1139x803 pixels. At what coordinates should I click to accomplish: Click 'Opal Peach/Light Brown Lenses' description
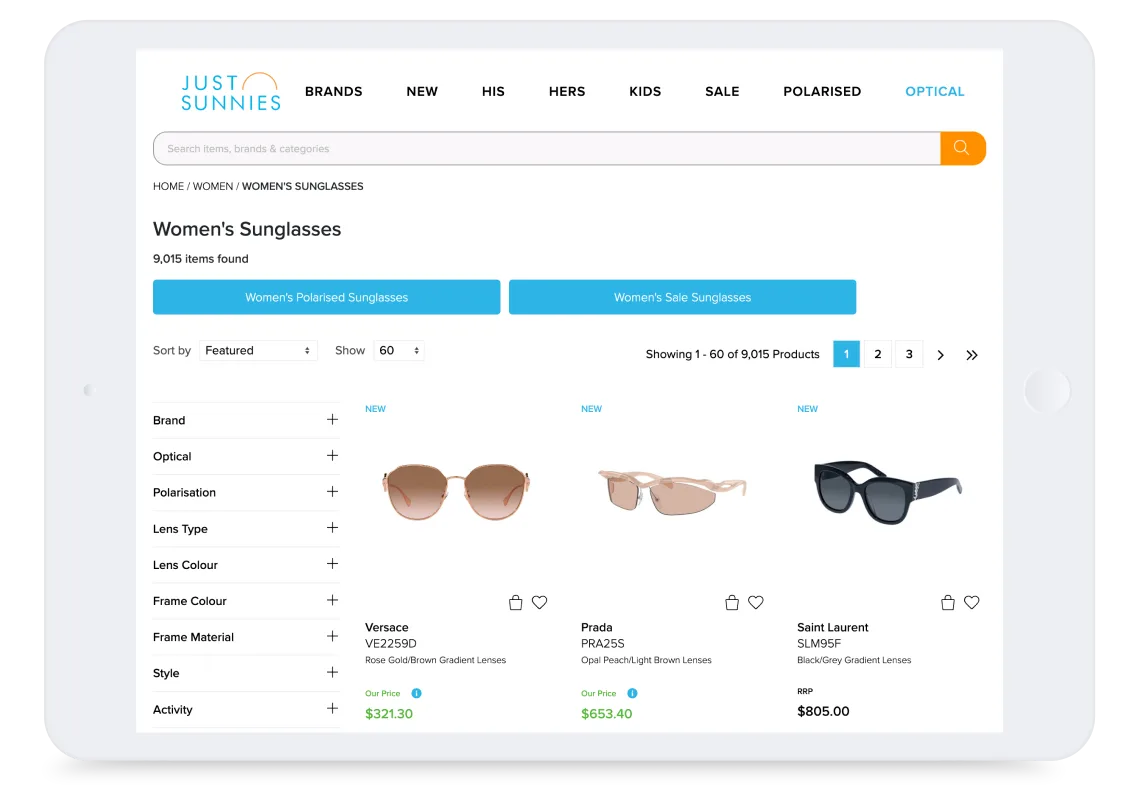point(646,660)
